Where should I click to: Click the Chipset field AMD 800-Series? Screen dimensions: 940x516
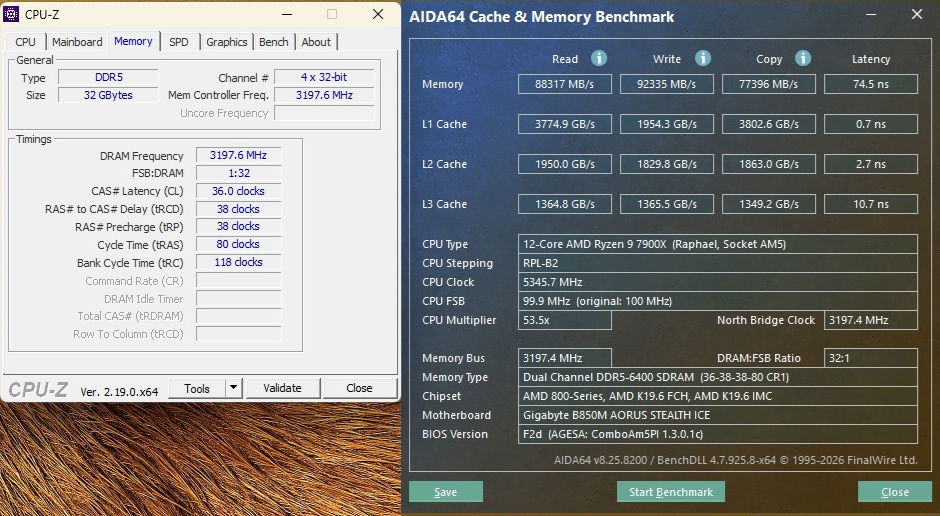pos(718,396)
